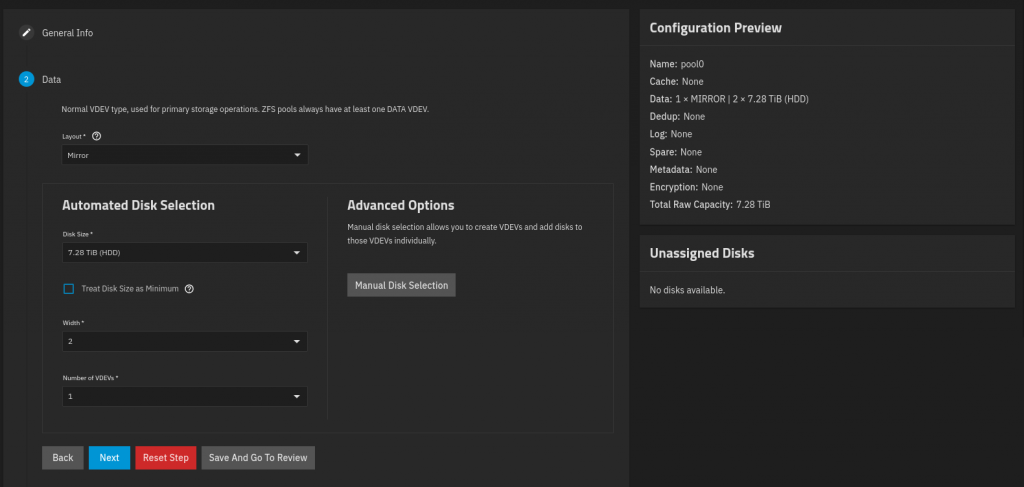The image size is (1024, 487).
Task: Select the Data step label
Action: pyautogui.click(x=52, y=79)
